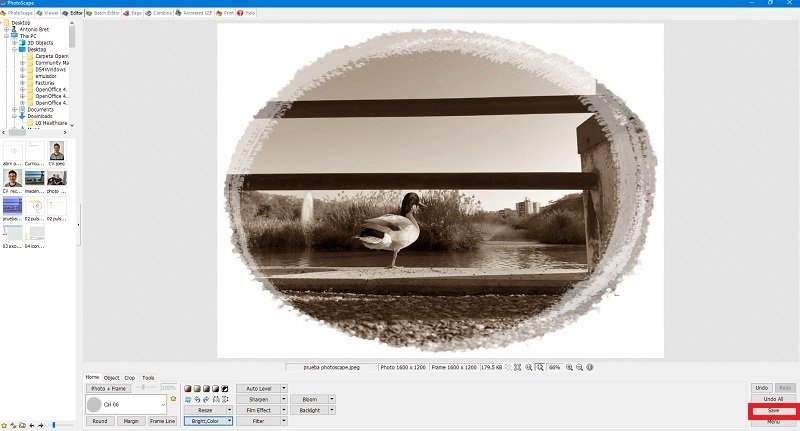Open the Bright,Color dropdown arrow
Image resolution: width=800 pixels, height=431 pixels.
pyautogui.click(x=229, y=421)
